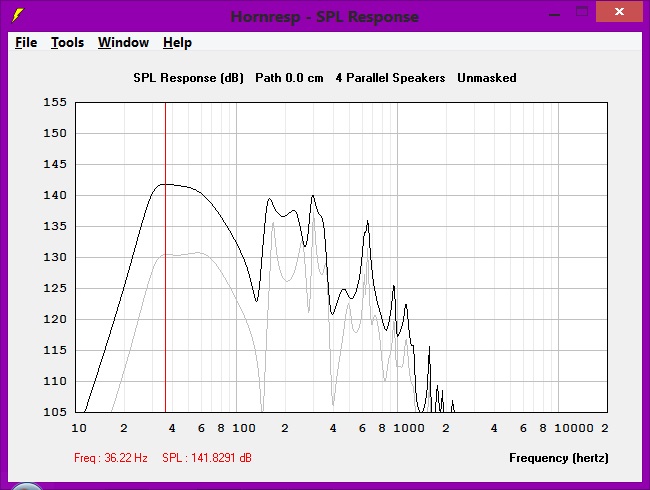Click the 100 Hz axis label
The image size is (650, 490).
point(243,428)
